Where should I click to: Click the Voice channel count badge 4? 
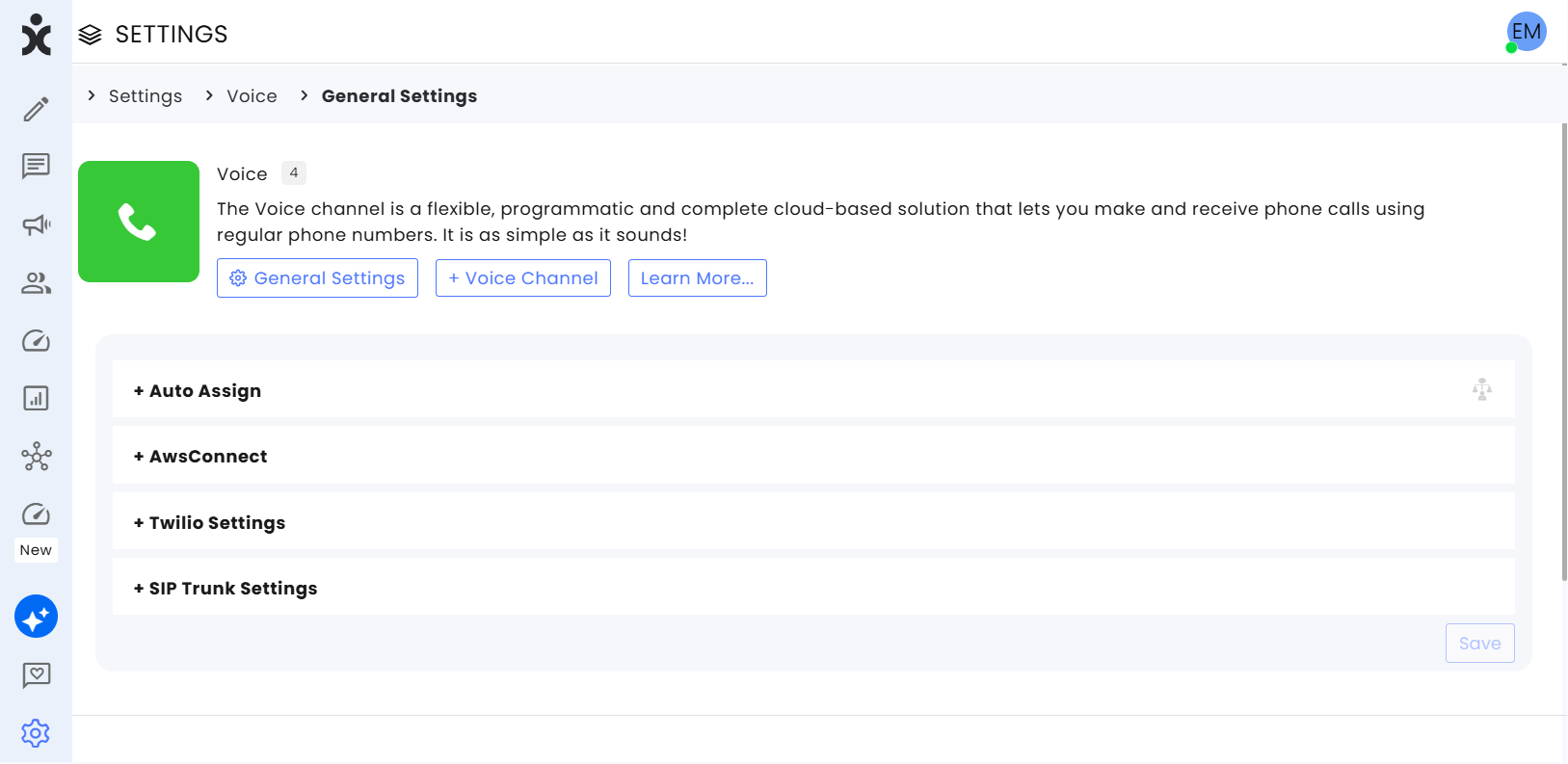tap(294, 173)
